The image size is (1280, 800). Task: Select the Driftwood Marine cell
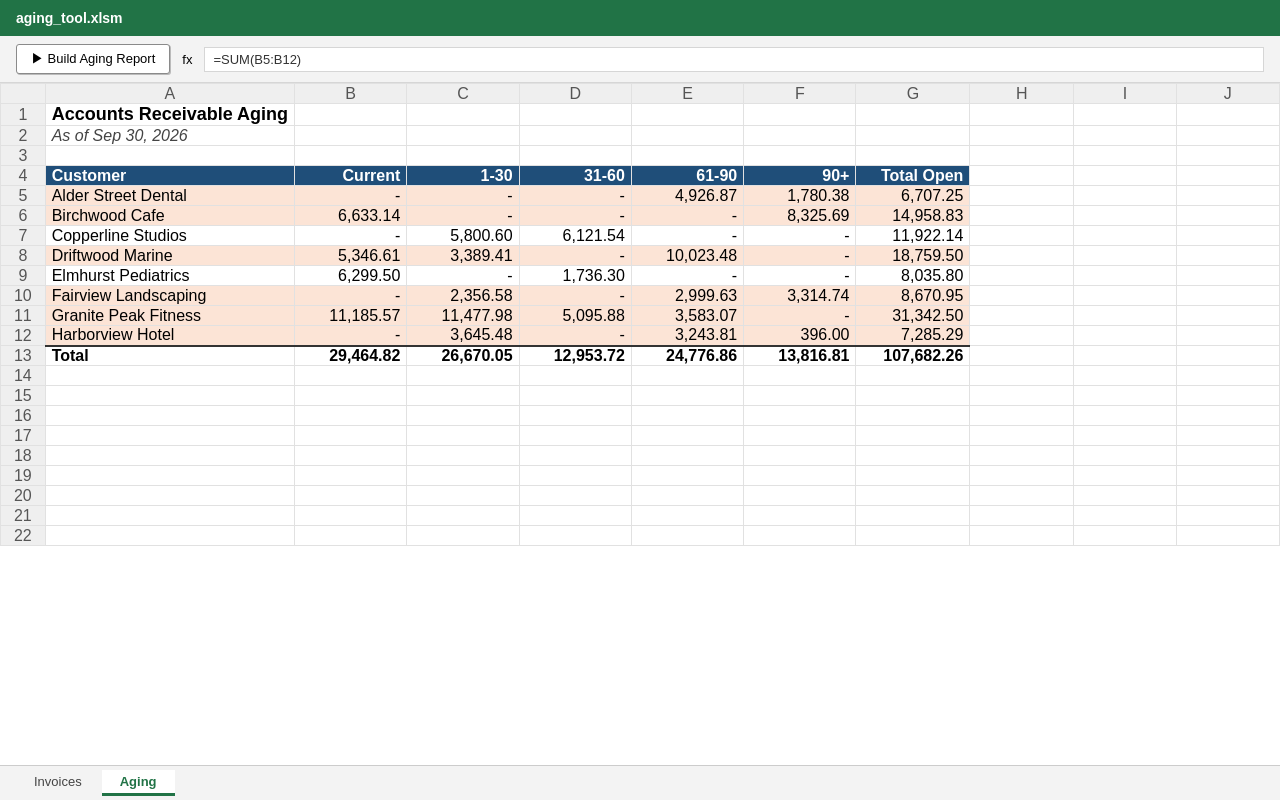point(170,256)
